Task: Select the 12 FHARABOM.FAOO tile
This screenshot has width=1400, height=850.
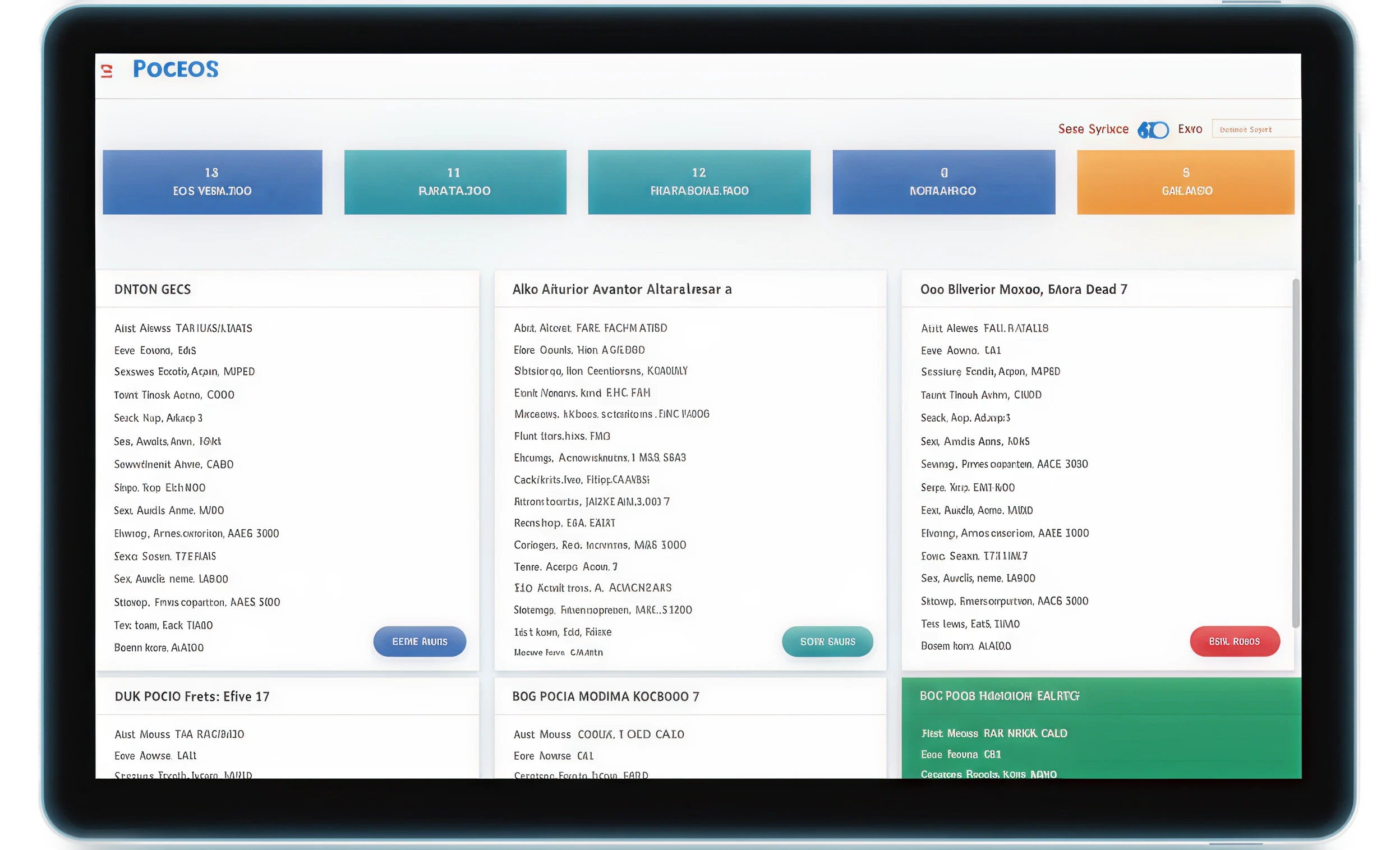Action: click(699, 182)
